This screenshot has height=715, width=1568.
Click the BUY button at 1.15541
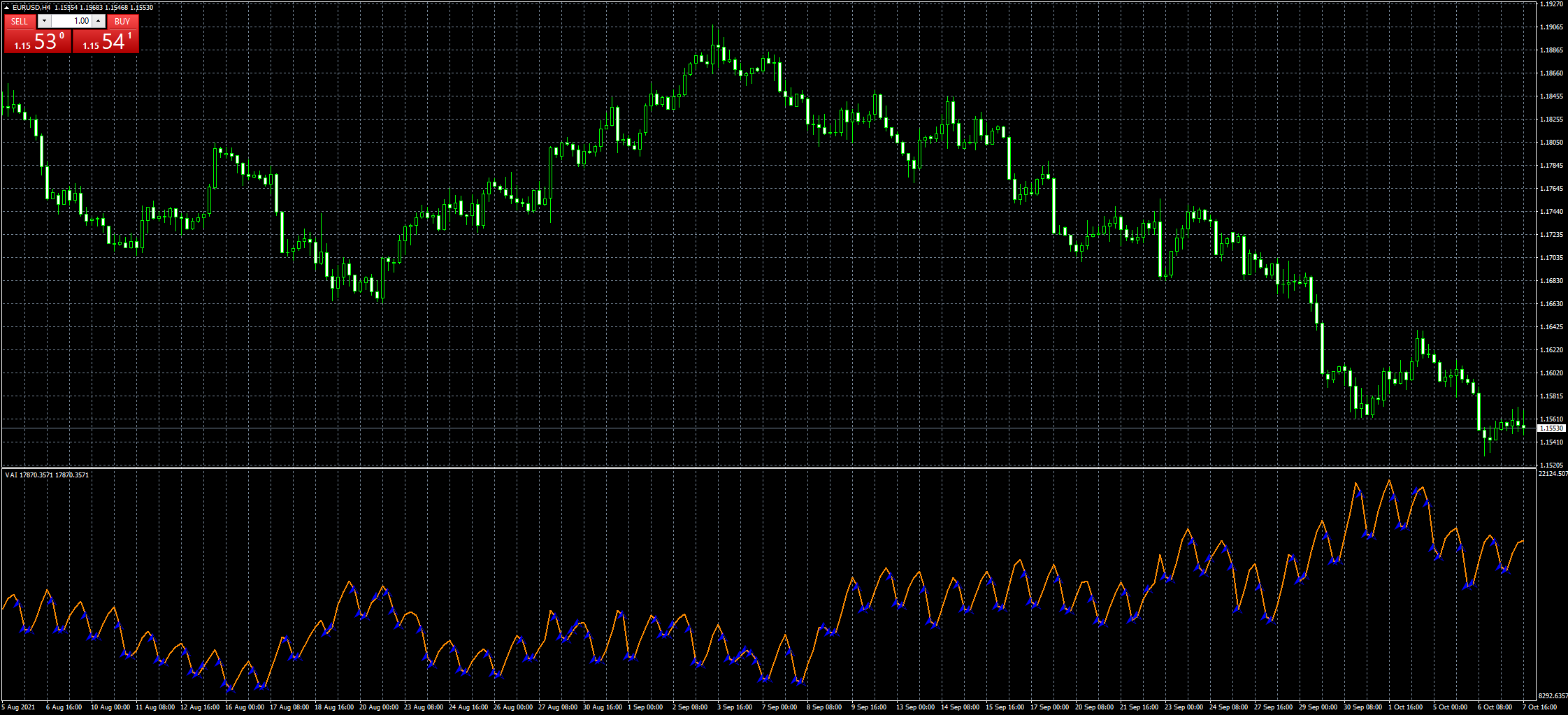(x=106, y=41)
